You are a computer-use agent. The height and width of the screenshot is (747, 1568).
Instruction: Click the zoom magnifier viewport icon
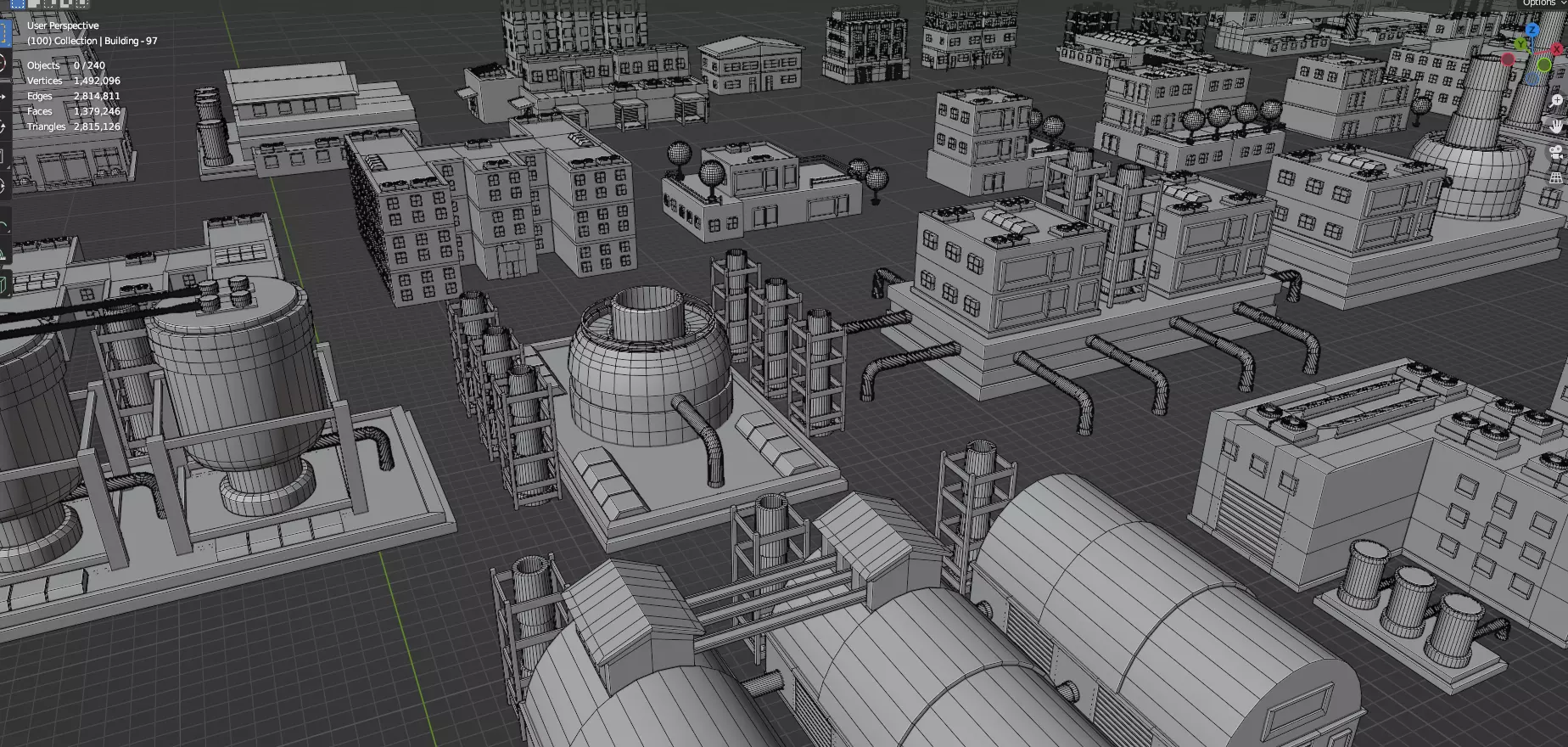coord(1556,101)
